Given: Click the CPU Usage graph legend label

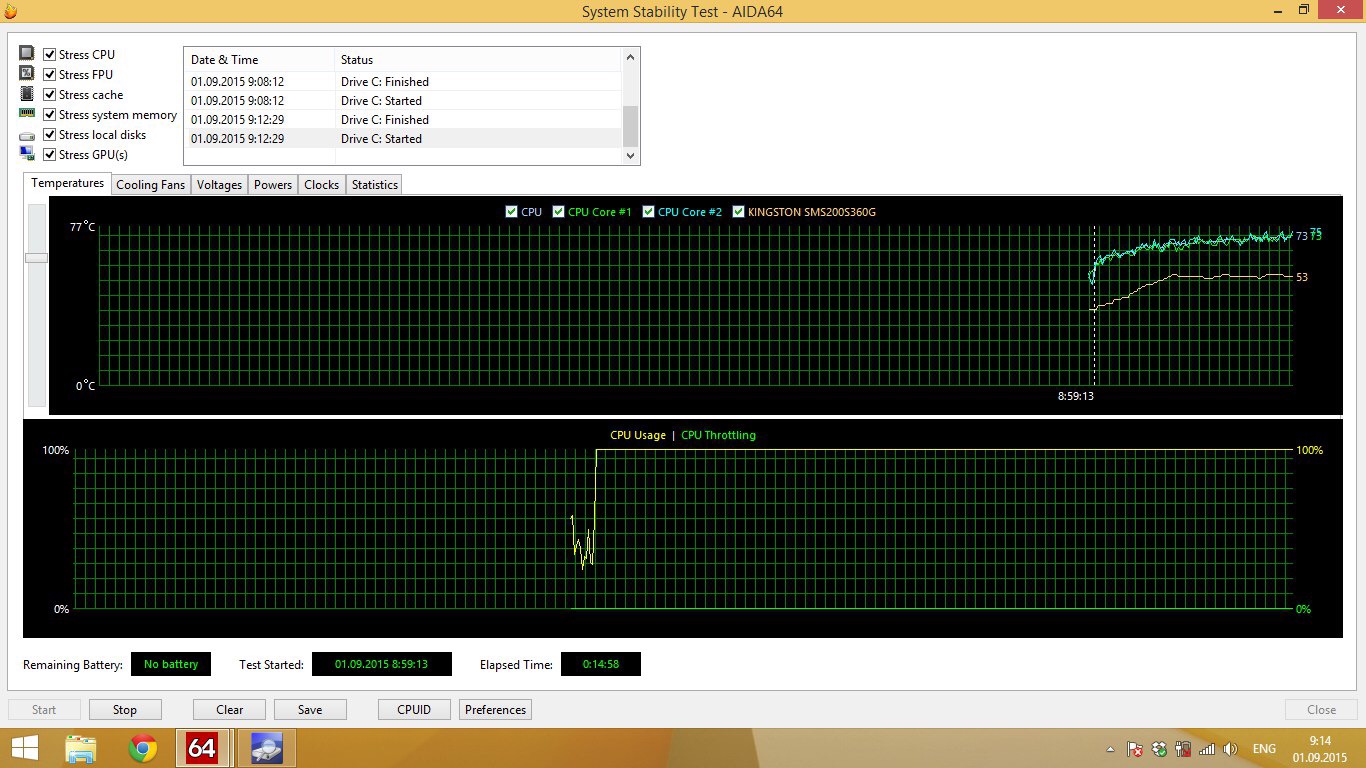Looking at the screenshot, I should pyautogui.click(x=638, y=435).
